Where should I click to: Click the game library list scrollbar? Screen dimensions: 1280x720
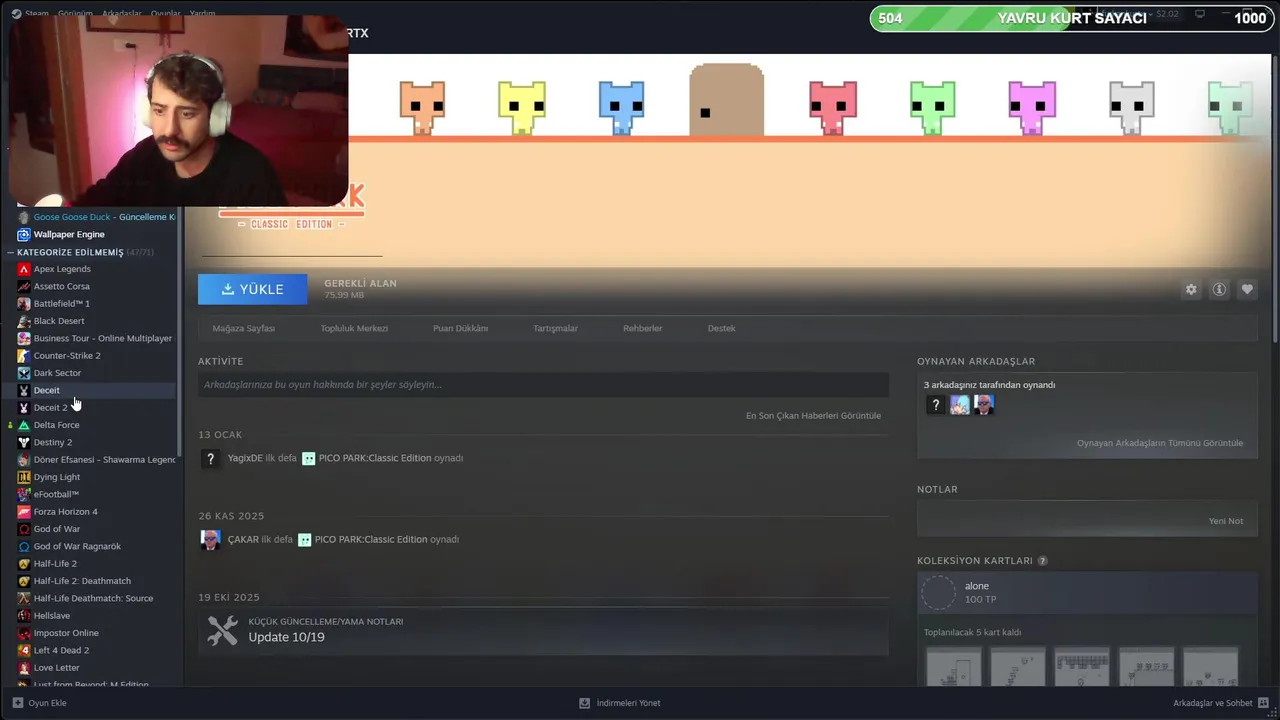[x=180, y=330]
